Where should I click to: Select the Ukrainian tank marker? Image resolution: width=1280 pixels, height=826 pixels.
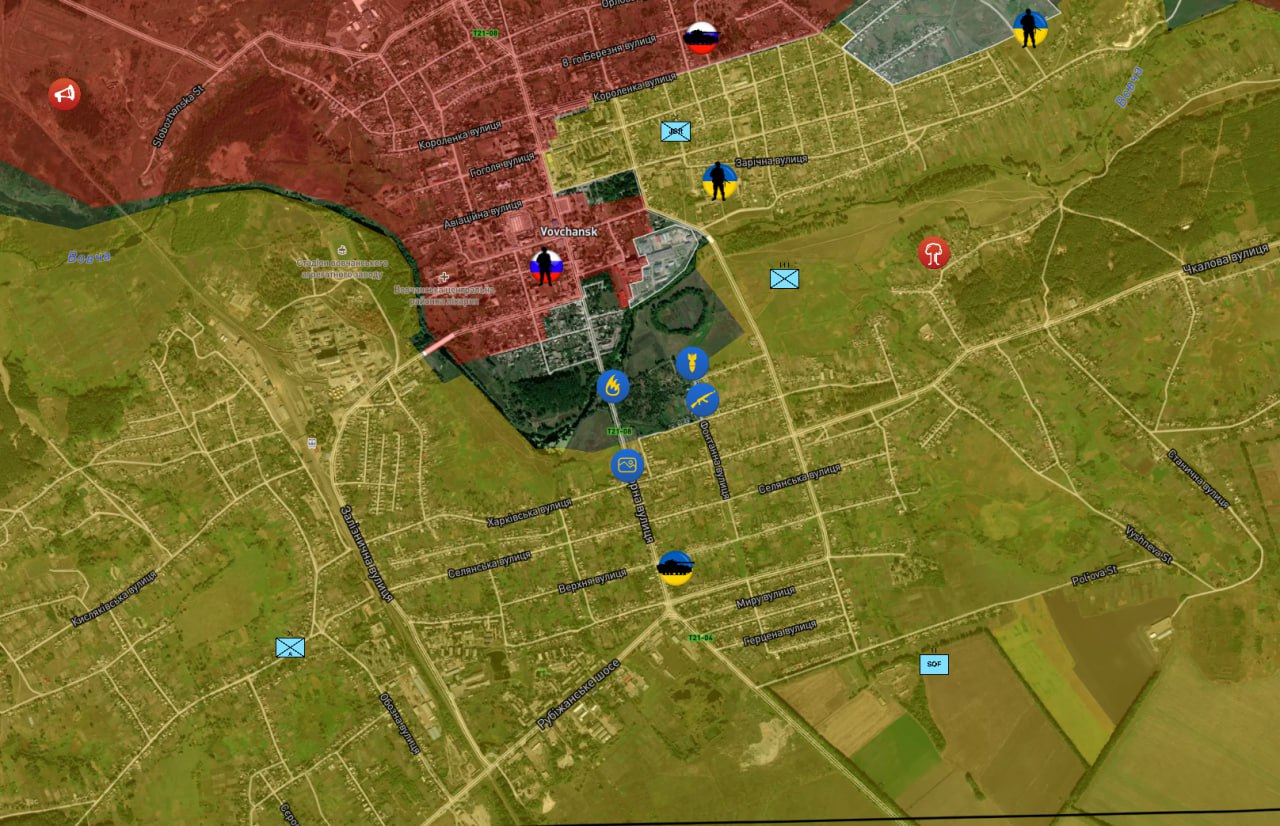[676, 568]
